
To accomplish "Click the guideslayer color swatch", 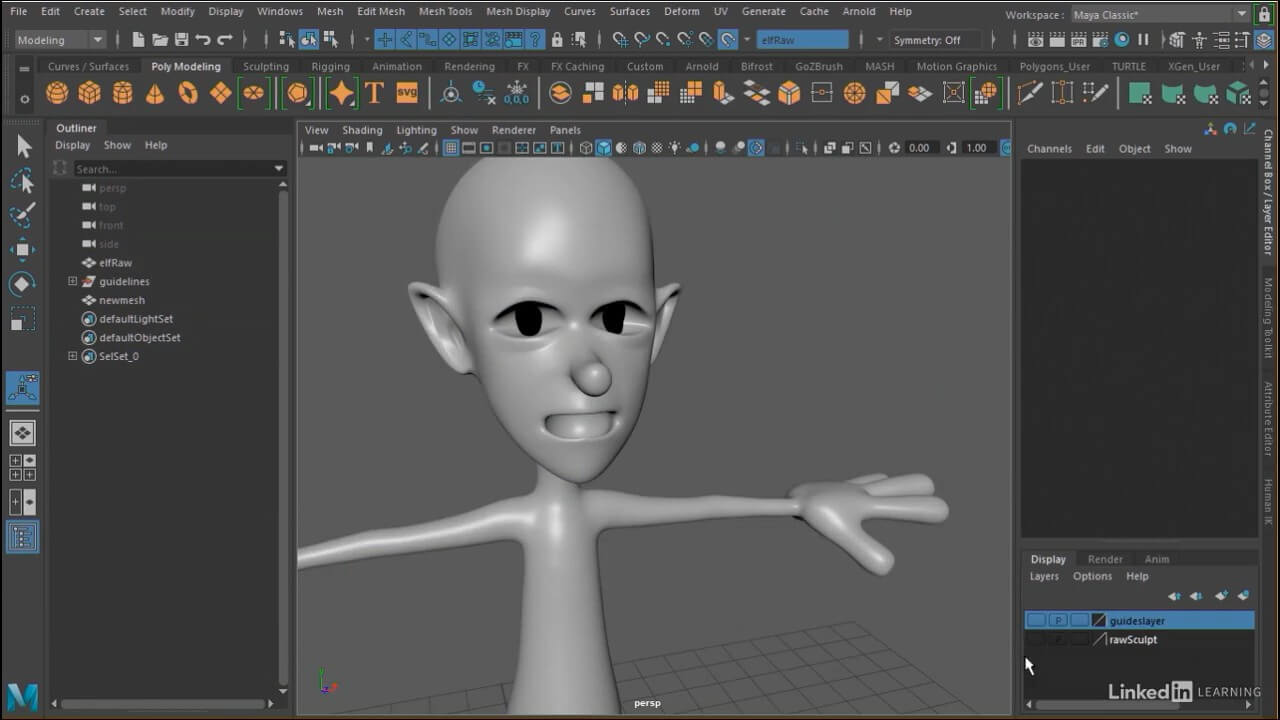I will point(1099,621).
